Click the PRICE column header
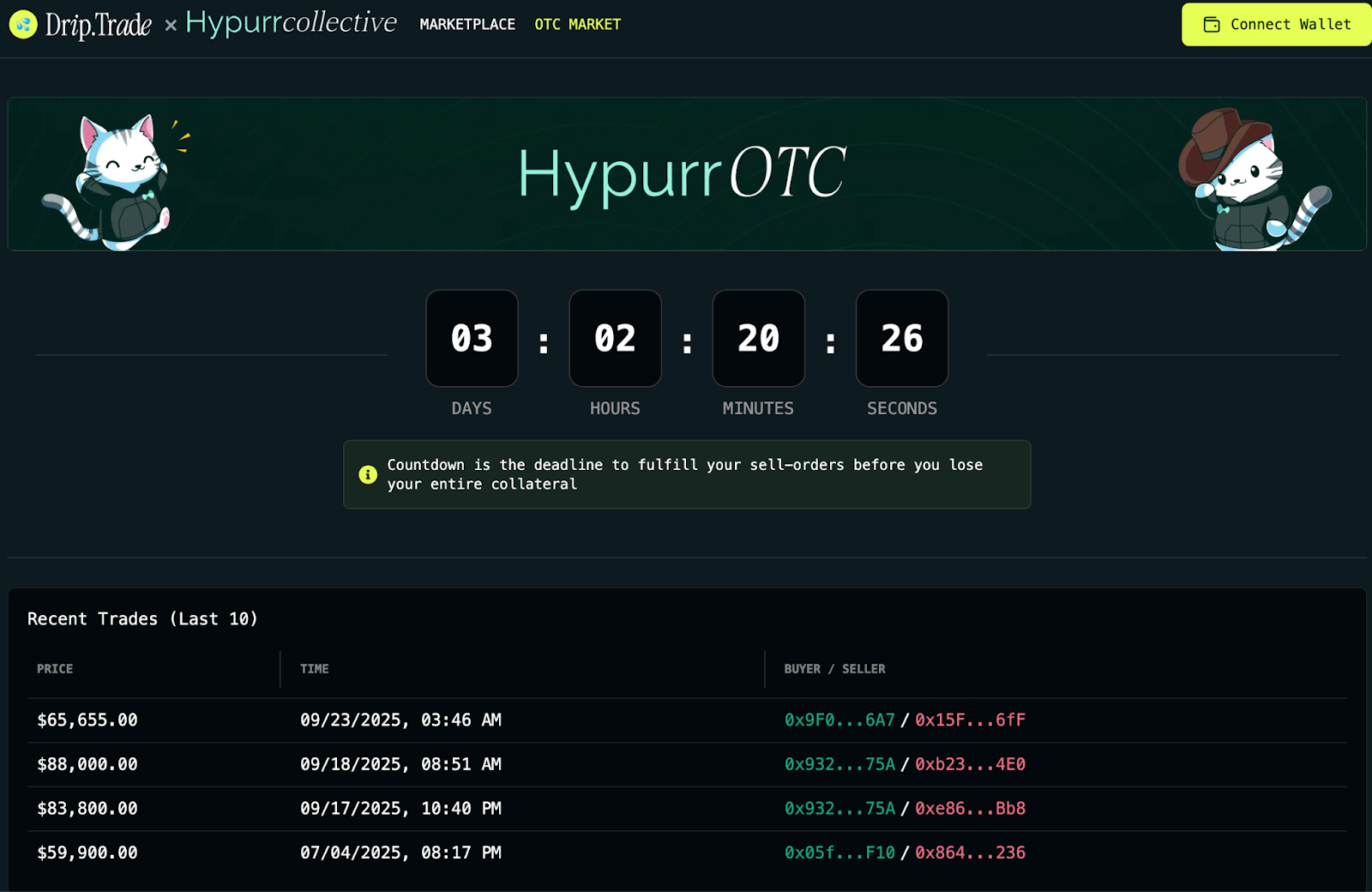1372x892 pixels. pyautogui.click(x=55, y=669)
